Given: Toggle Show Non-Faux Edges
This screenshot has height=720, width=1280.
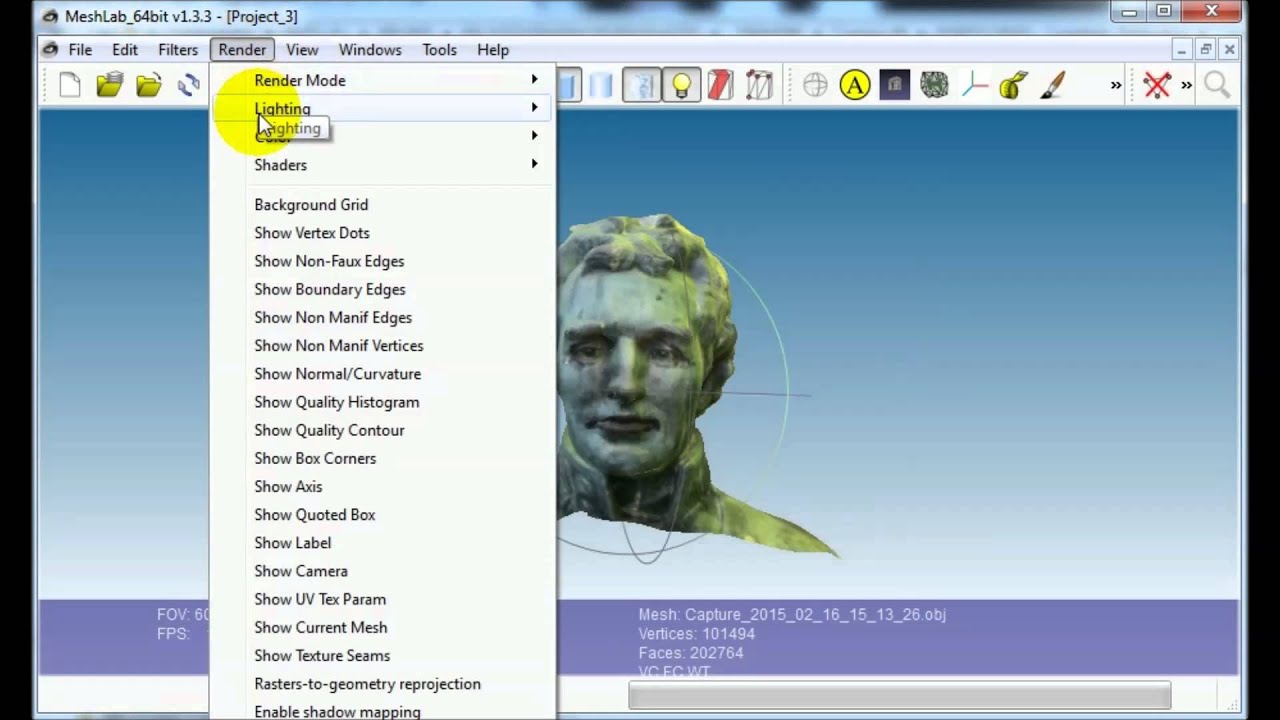Looking at the screenshot, I should coord(382,261).
